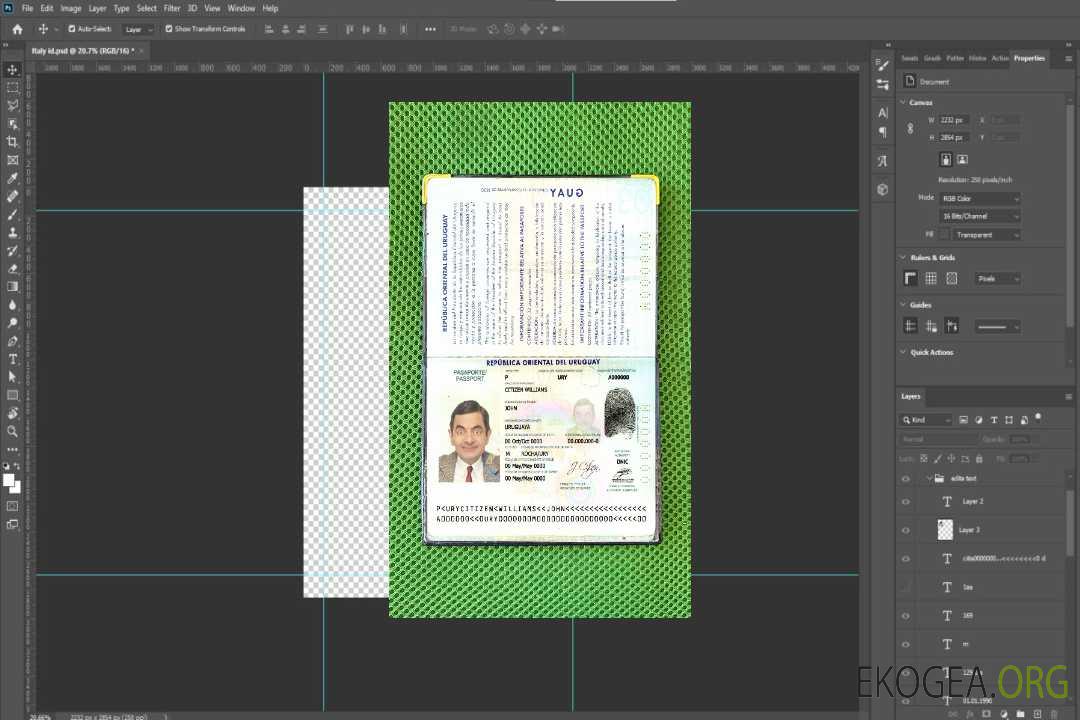Image resolution: width=1080 pixels, height=720 pixels.
Task: Click the canvas height field
Action: coord(954,138)
